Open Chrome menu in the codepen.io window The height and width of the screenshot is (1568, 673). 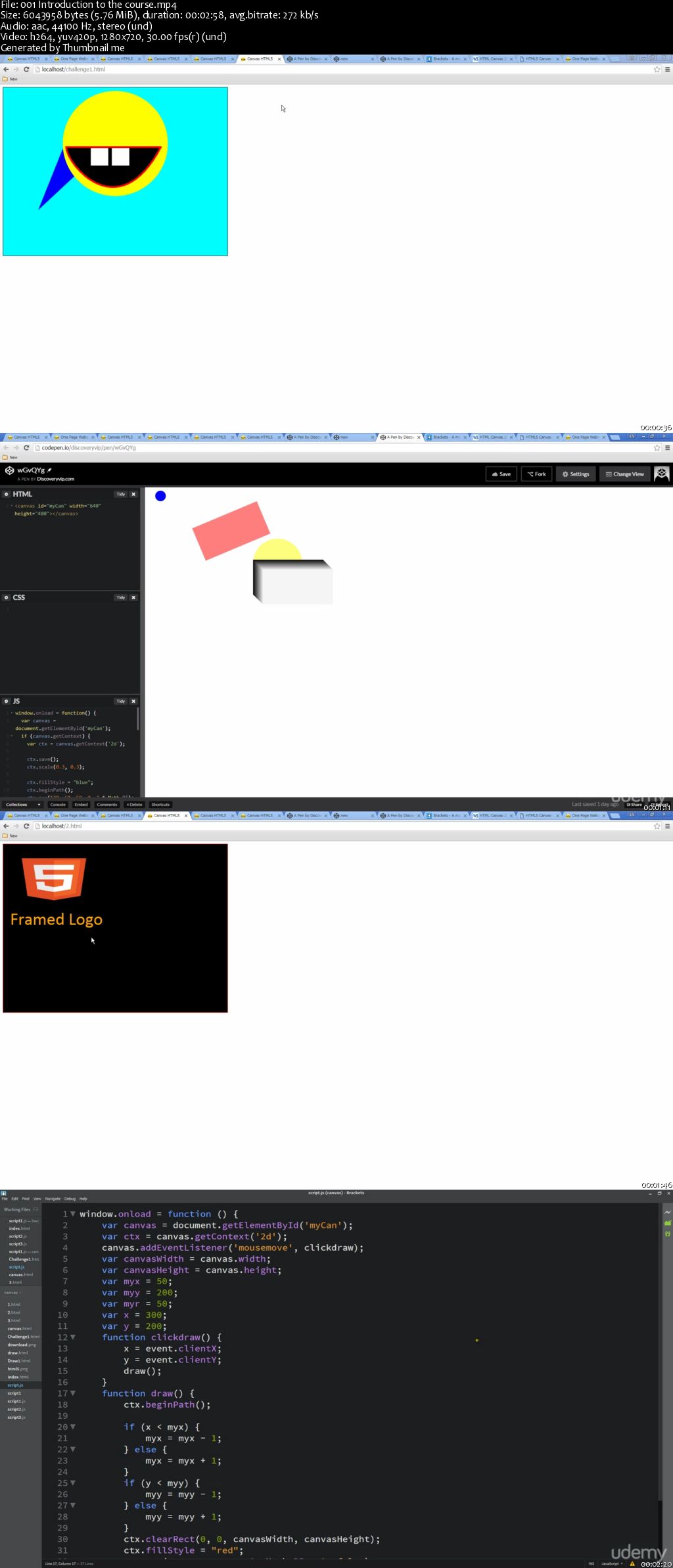point(667,447)
